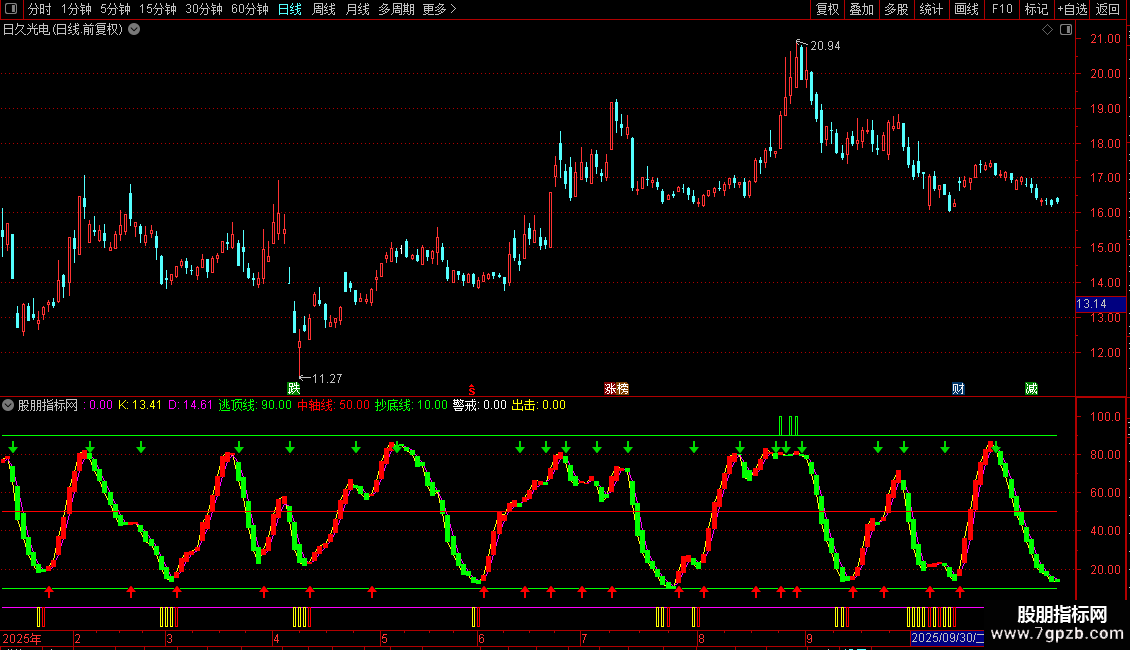The width and height of the screenshot is (1130, 650).
Task: Click the 20.94 high price label
Action: tap(825, 46)
